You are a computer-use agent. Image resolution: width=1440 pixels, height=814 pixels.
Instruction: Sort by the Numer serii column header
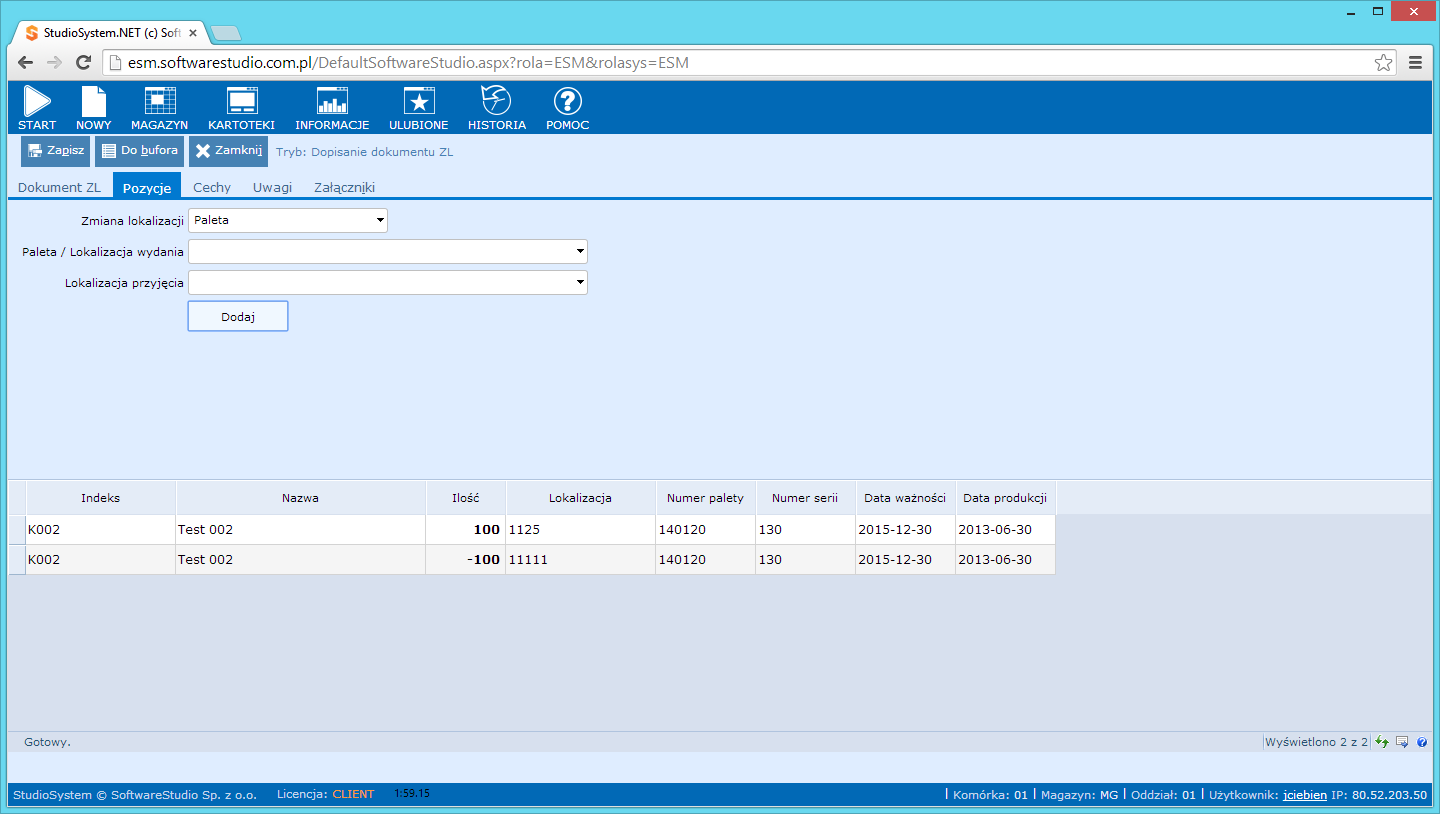click(x=806, y=497)
